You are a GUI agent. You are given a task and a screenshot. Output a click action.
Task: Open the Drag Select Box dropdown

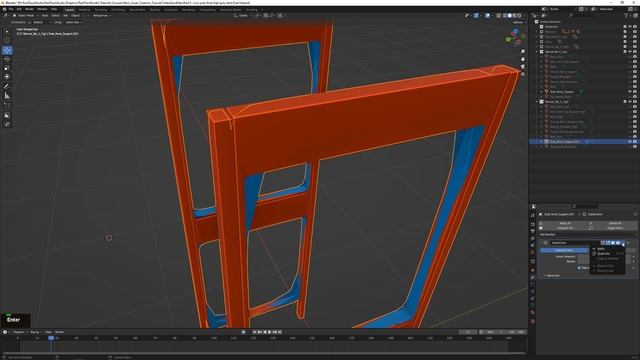[74, 22]
